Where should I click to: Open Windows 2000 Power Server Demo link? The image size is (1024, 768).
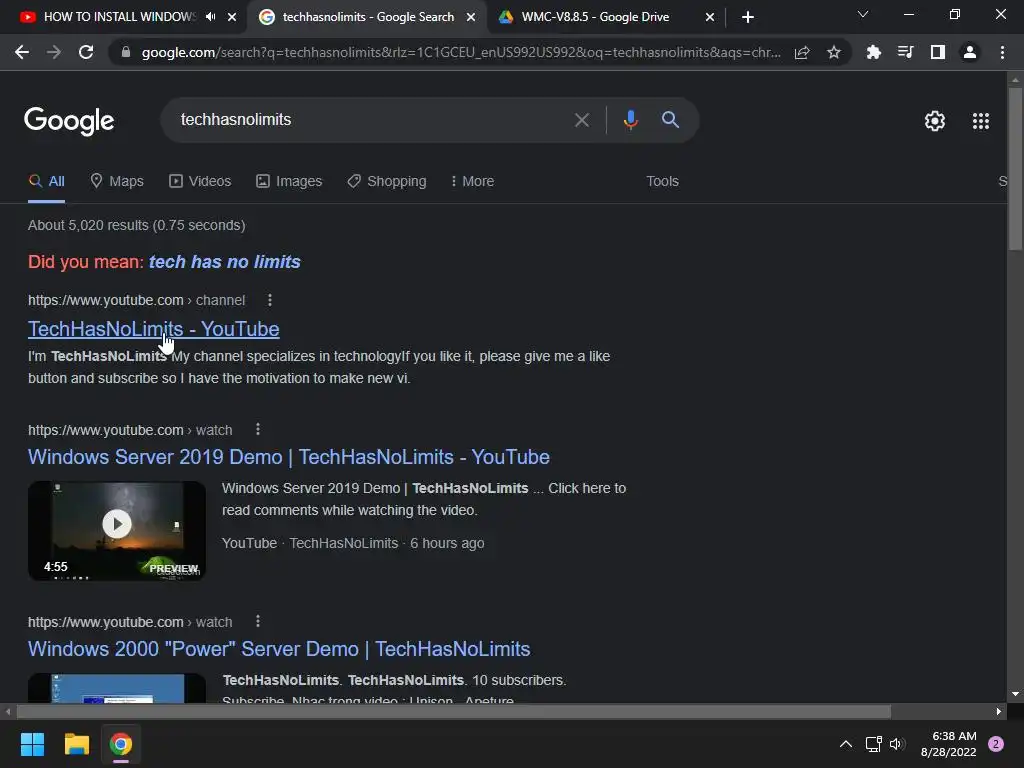(x=279, y=649)
